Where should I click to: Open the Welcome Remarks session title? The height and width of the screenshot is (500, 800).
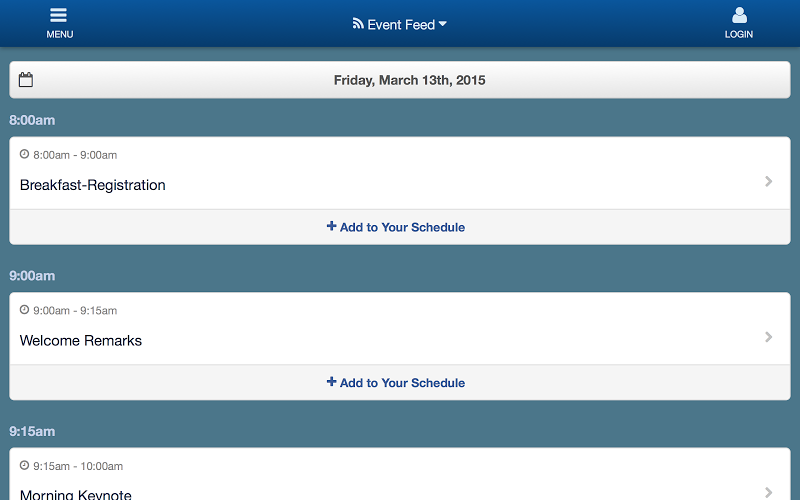(81, 341)
